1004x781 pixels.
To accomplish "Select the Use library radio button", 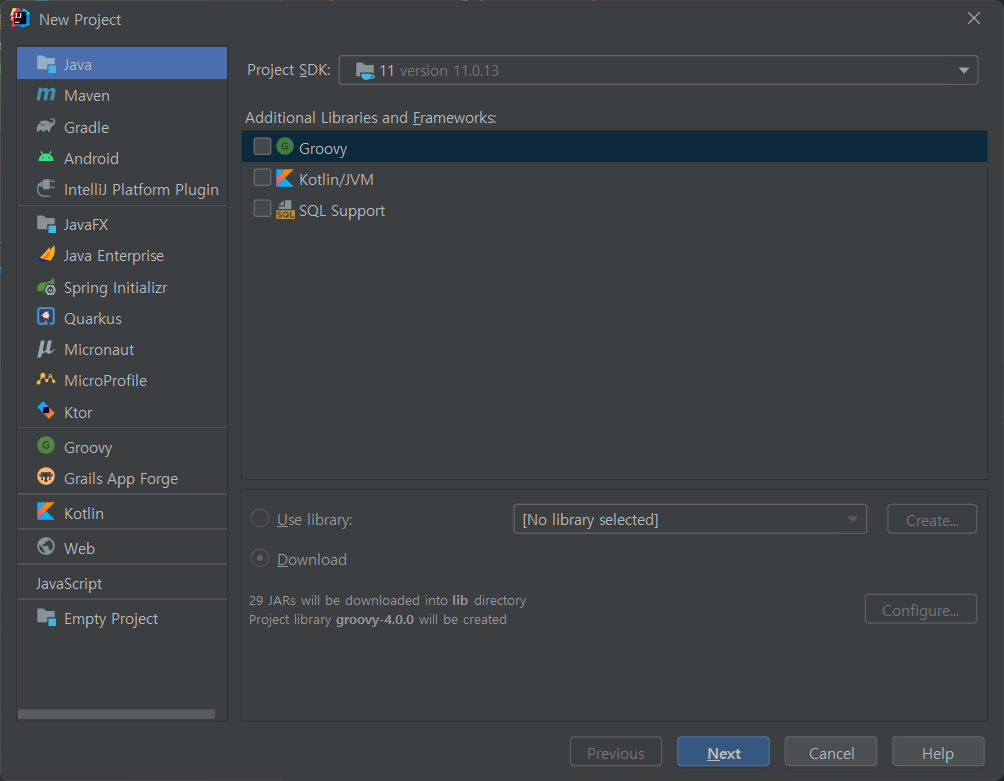I will [260, 519].
